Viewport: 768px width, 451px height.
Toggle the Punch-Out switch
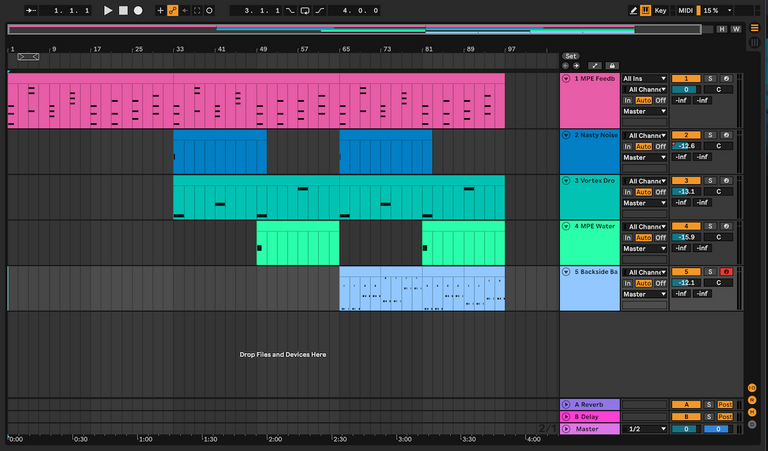coord(320,10)
